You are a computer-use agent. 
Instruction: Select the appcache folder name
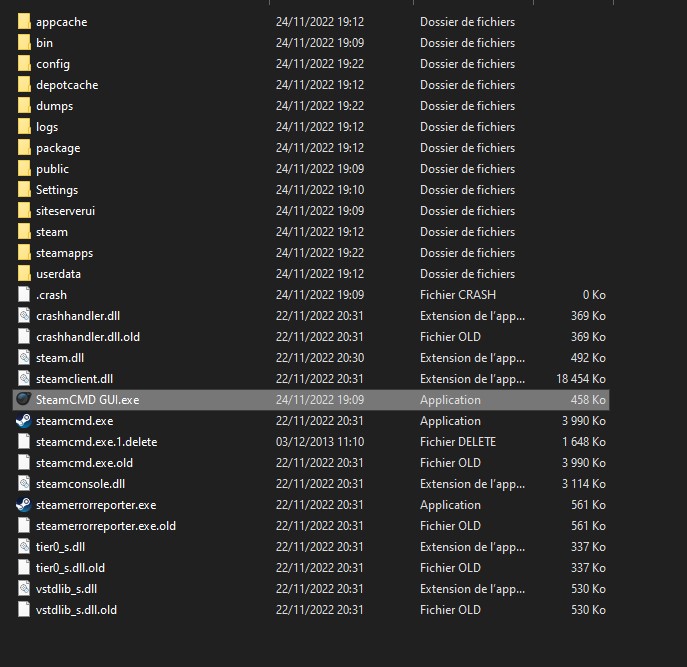click(62, 22)
